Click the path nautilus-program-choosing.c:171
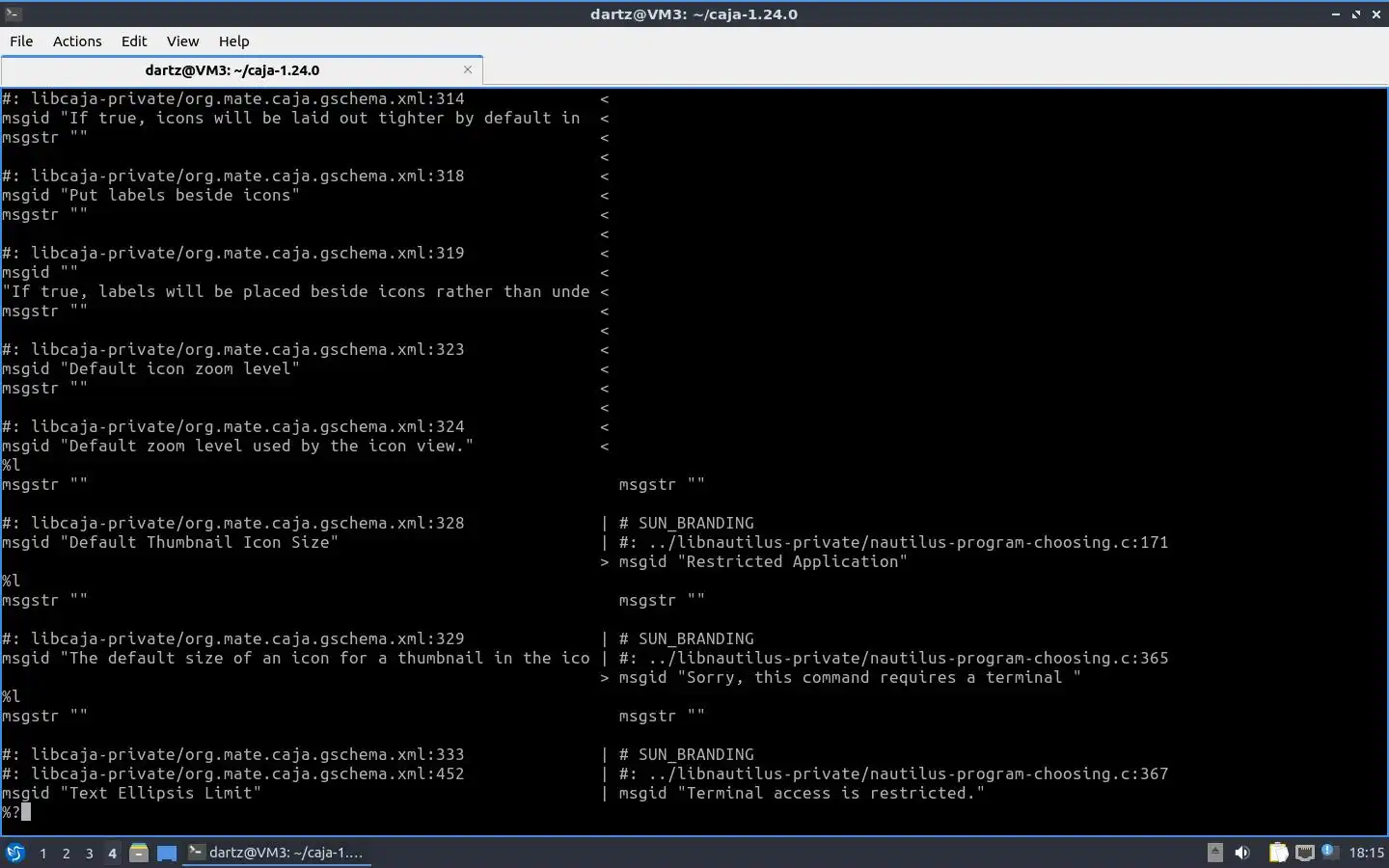This screenshot has height=868, width=1389. coord(1019,542)
